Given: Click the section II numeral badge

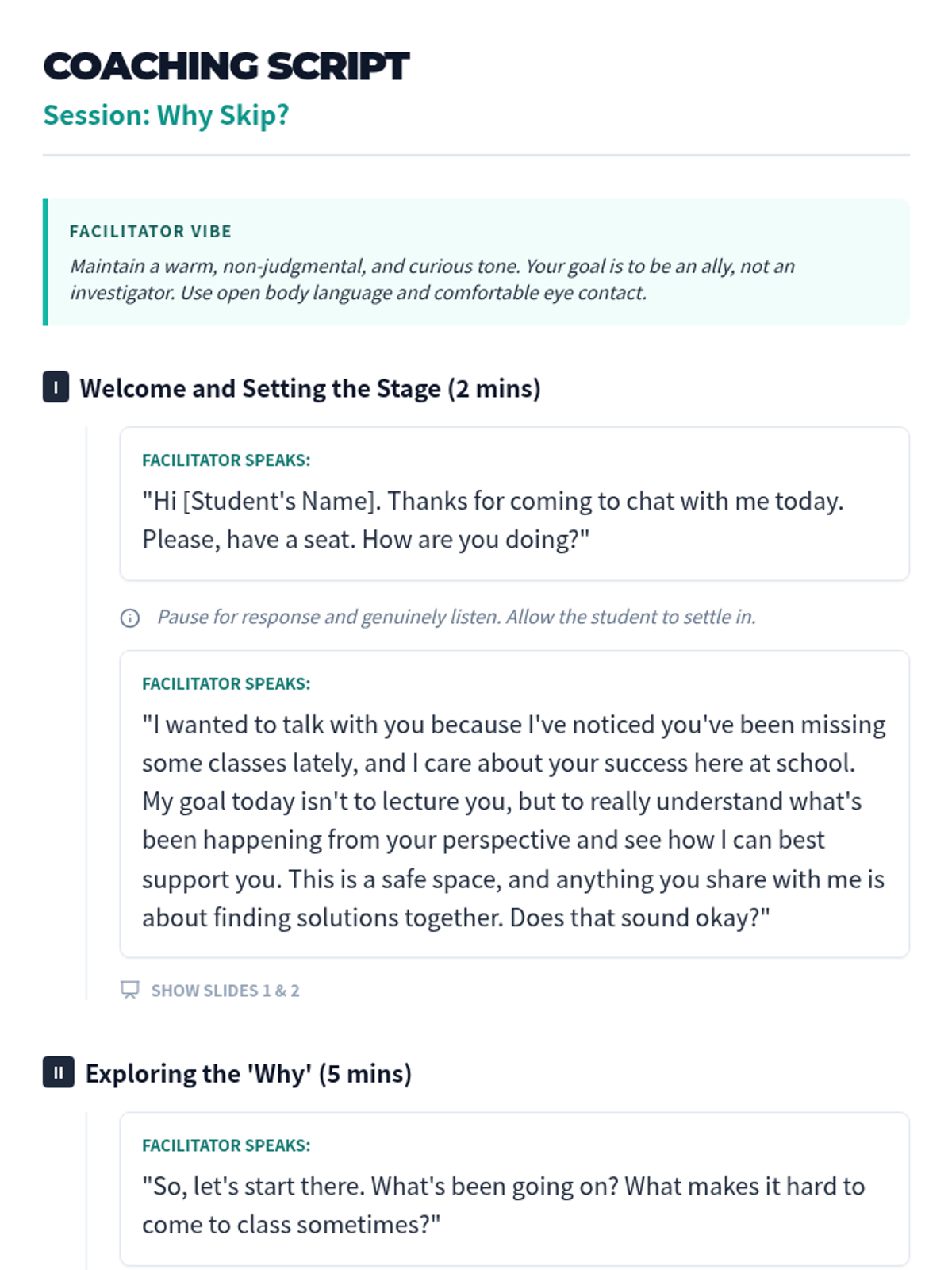Looking at the screenshot, I should click(x=58, y=1072).
